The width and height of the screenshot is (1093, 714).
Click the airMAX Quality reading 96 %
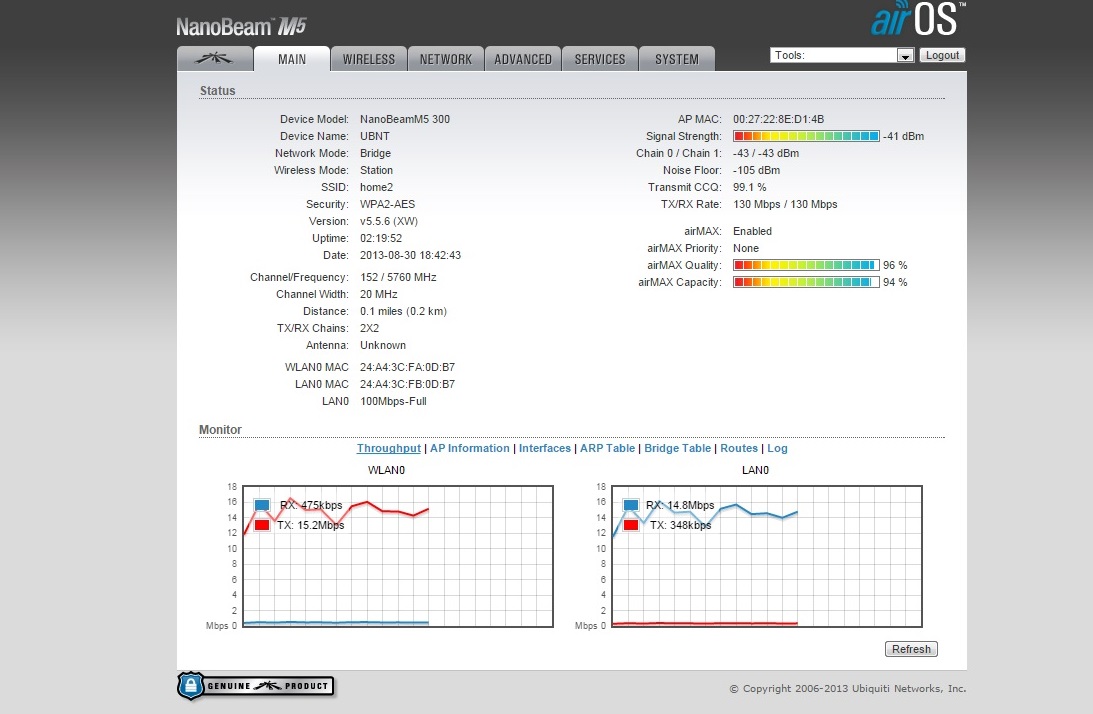(x=895, y=265)
